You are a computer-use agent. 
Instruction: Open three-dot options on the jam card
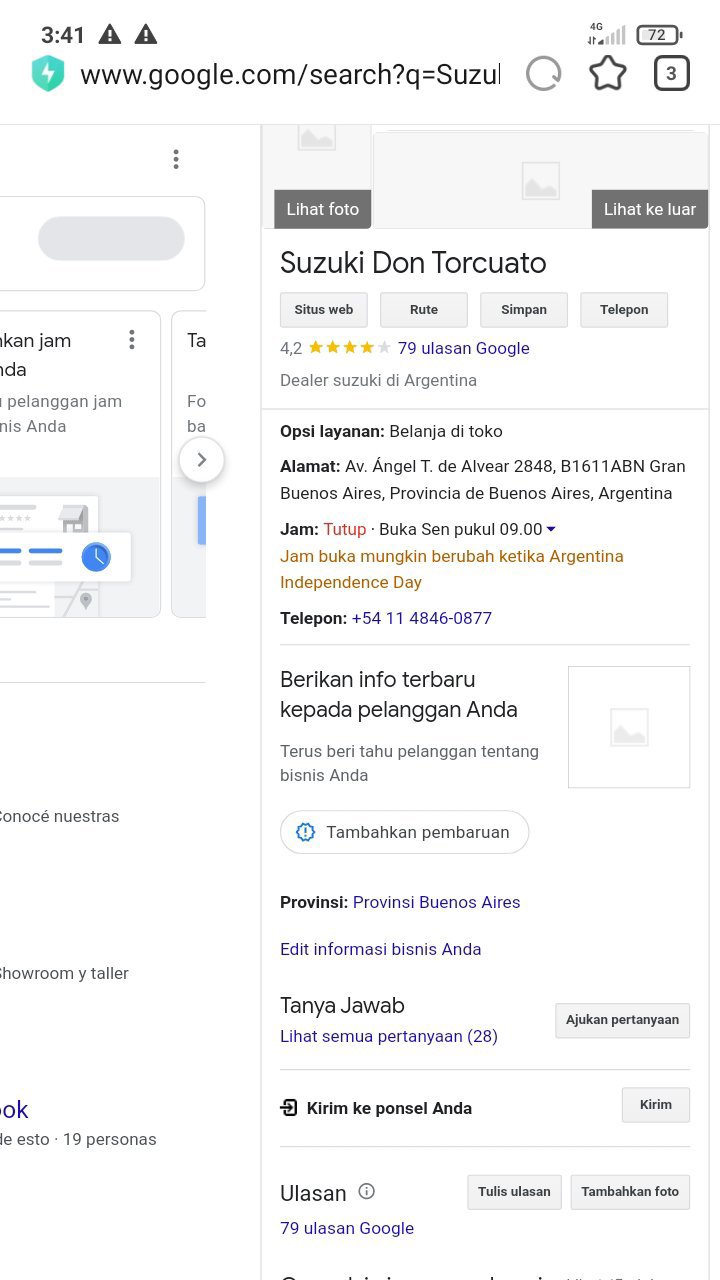[x=131, y=340]
